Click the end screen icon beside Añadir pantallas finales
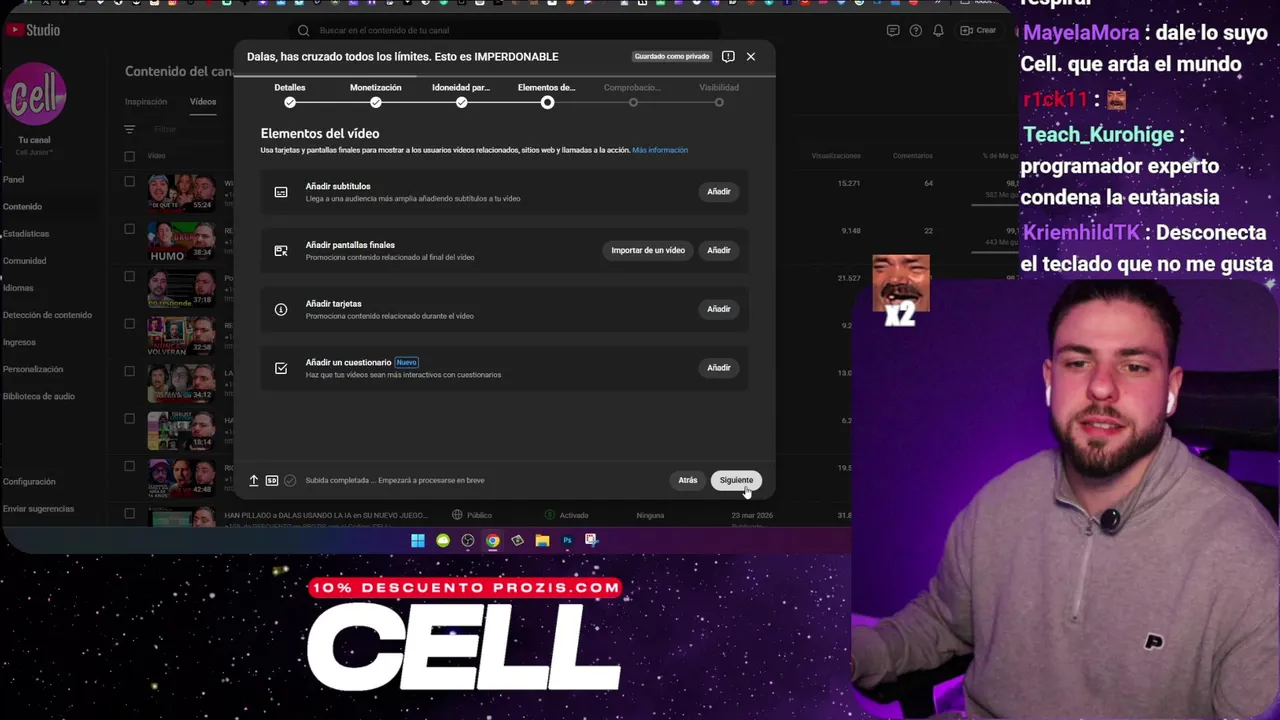1280x720 pixels. click(281, 251)
